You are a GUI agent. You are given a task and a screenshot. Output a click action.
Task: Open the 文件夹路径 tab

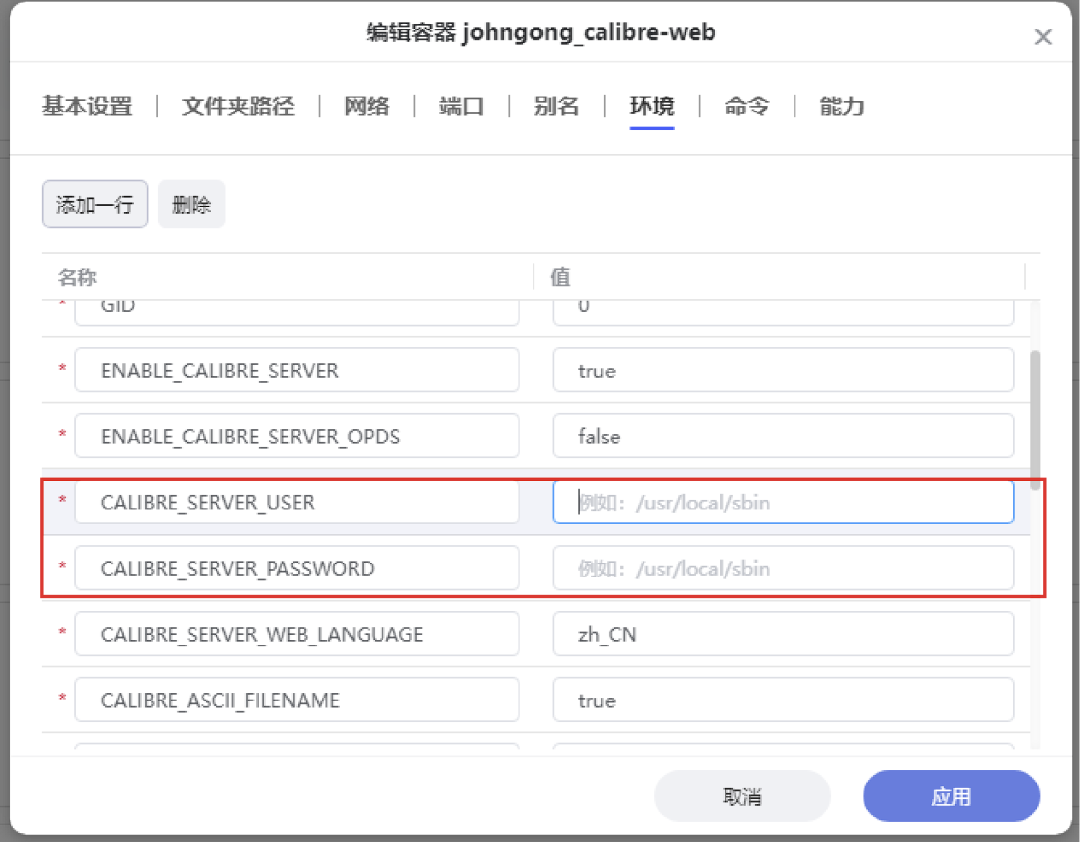pyautogui.click(x=238, y=106)
